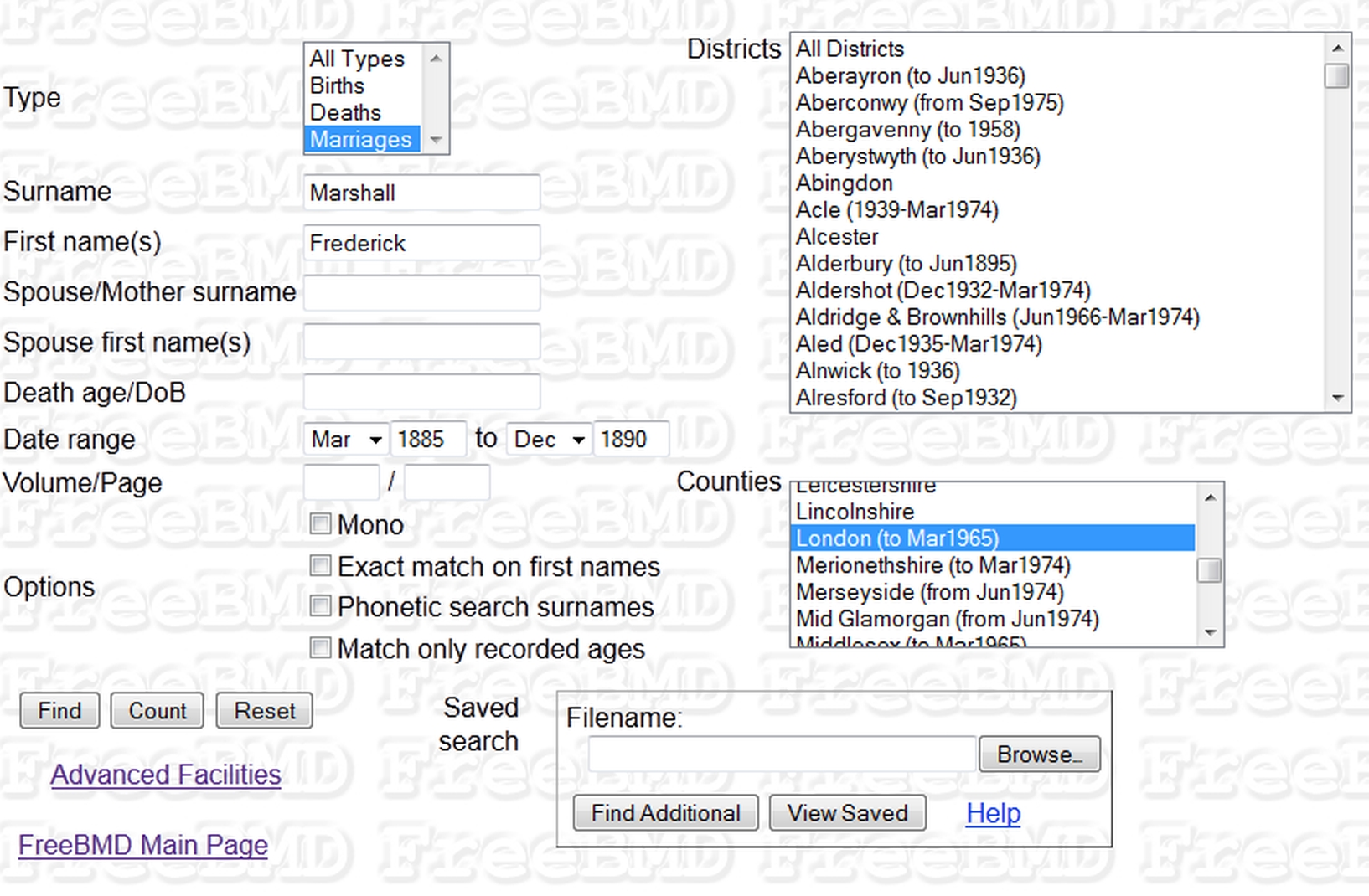Focus the Volume input field
Viewport: 1369px width, 896px height.
point(341,482)
